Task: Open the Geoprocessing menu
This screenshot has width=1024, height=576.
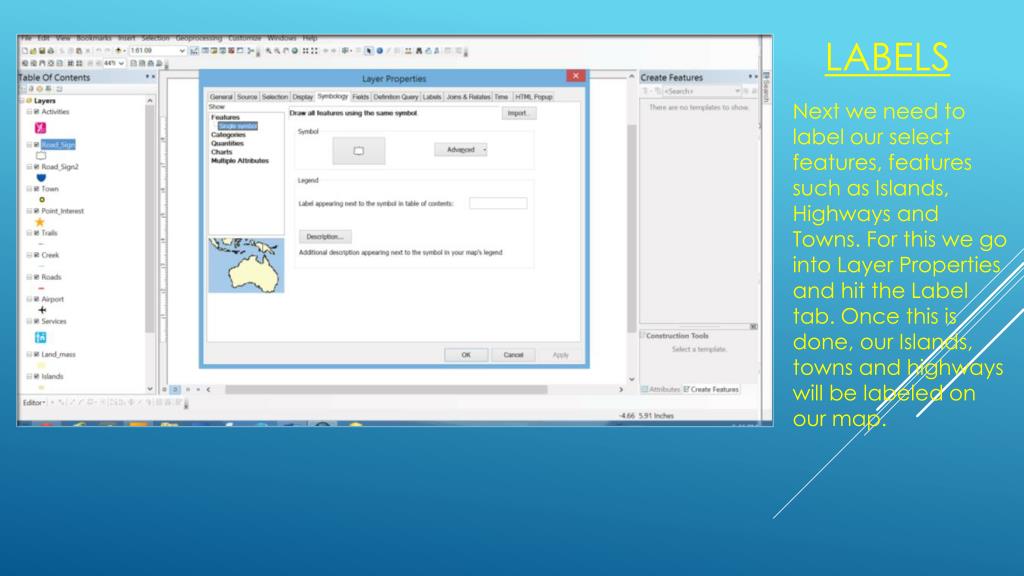Action: click(x=199, y=39)
